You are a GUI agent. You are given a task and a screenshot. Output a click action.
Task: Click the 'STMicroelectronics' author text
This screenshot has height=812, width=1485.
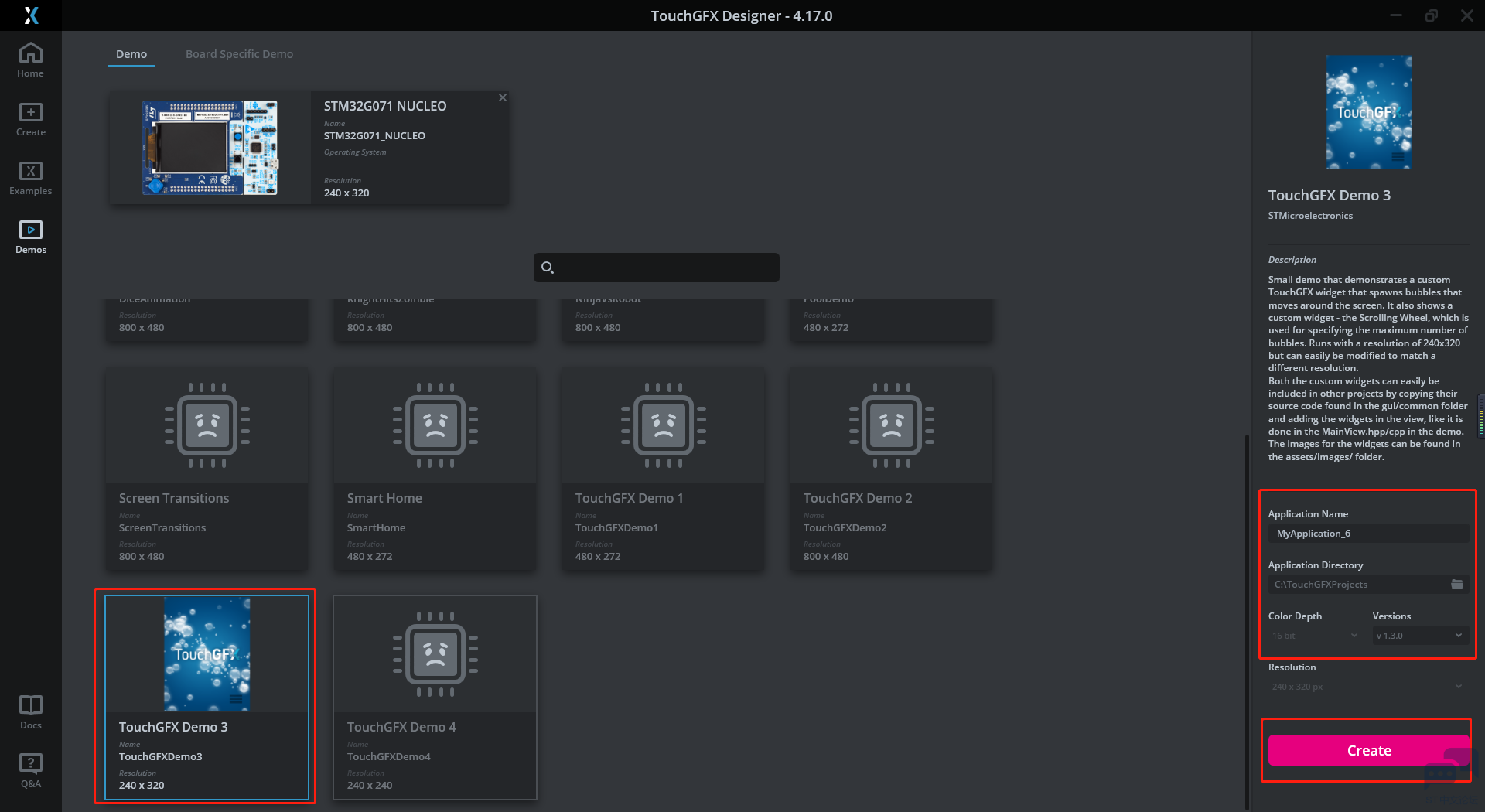coord(1310,216)
